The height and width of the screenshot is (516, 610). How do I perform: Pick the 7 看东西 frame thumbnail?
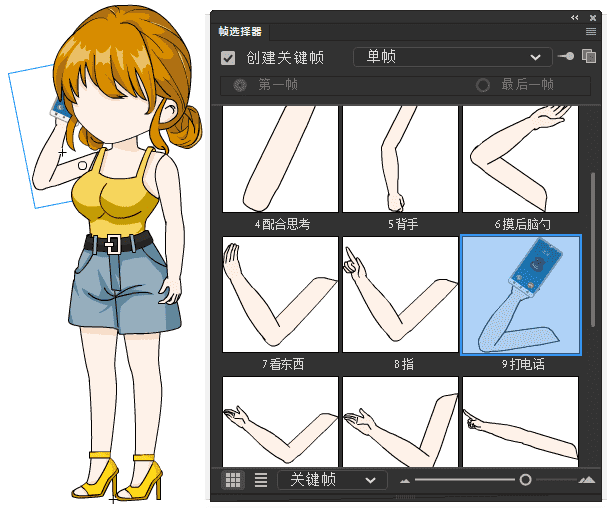point(280,294)
